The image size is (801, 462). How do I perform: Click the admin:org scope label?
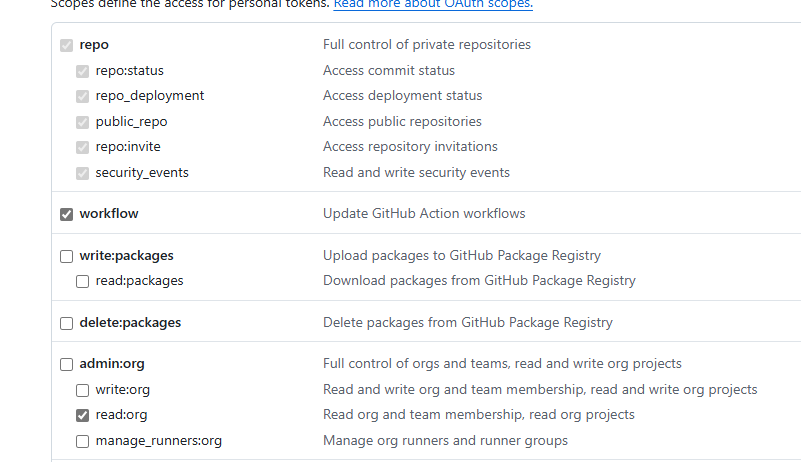tap(112, 364)
